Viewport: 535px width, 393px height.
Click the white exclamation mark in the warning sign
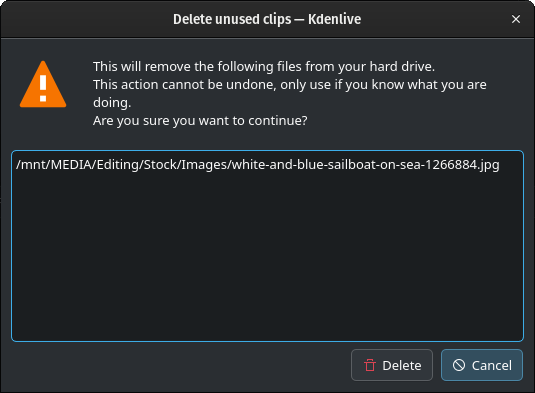click(x=43, y=88)
